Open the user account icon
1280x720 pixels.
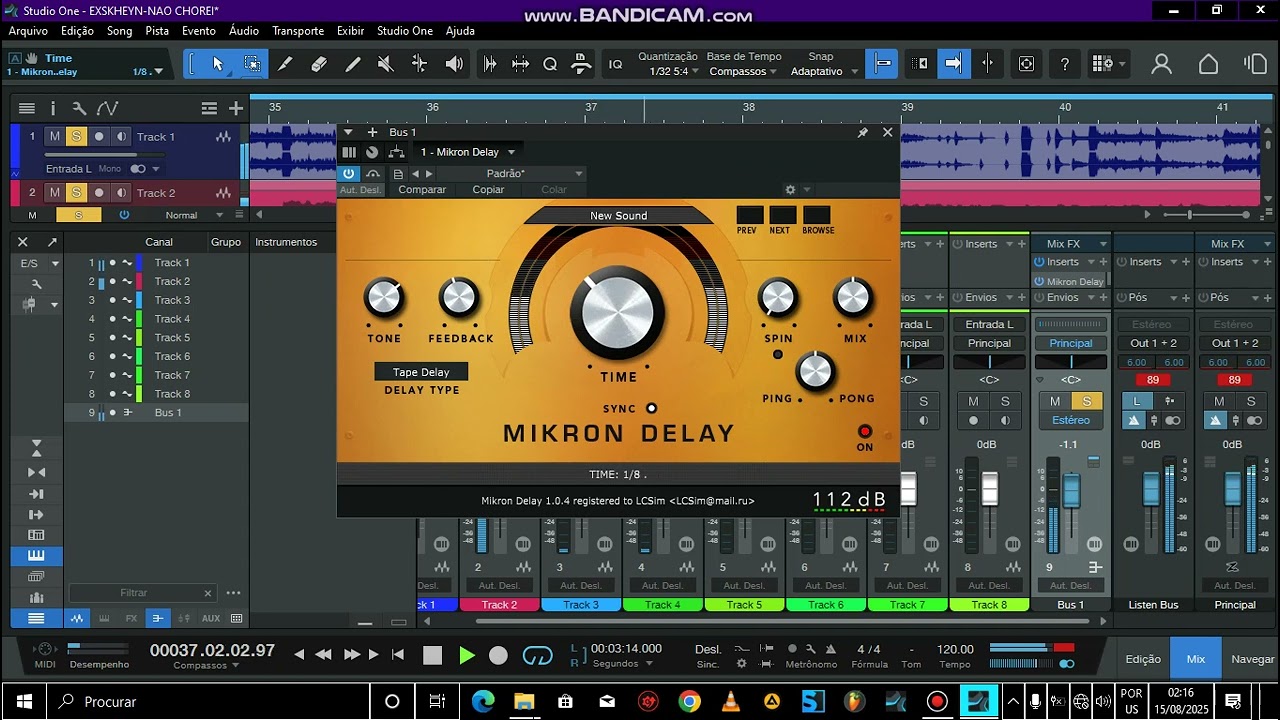coord(1161,64)
